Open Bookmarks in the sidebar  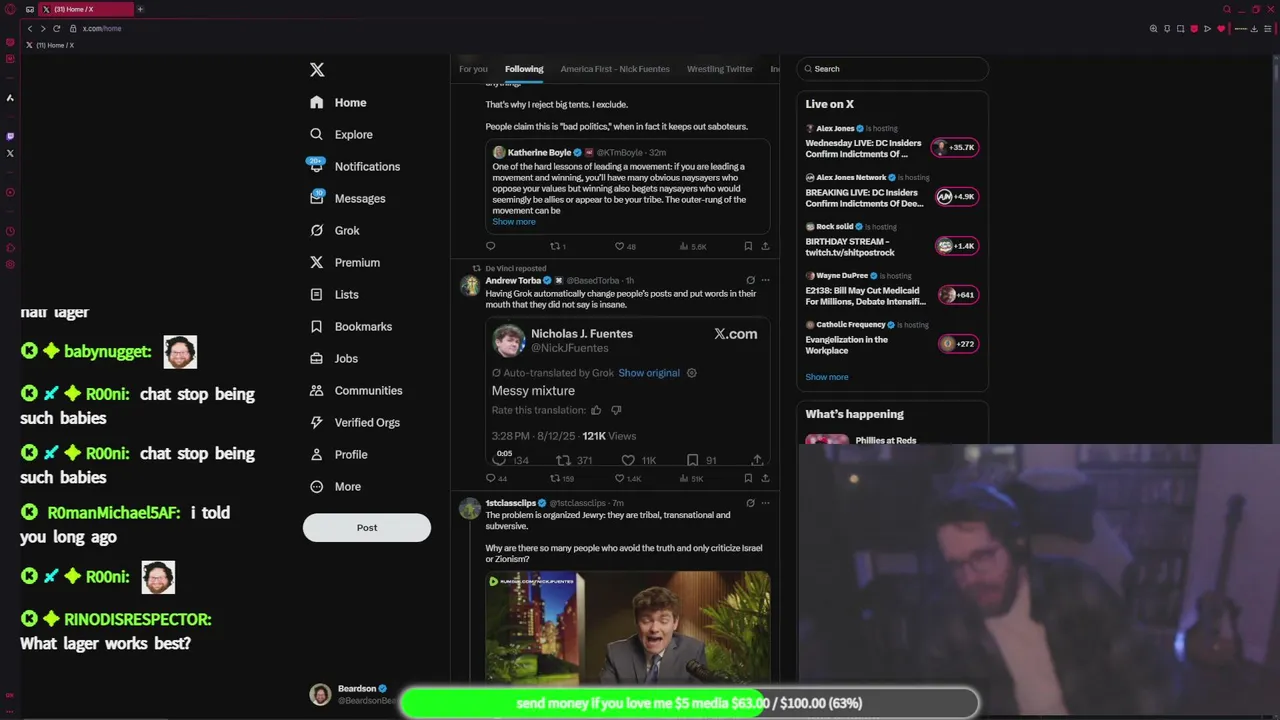[350, 326]
